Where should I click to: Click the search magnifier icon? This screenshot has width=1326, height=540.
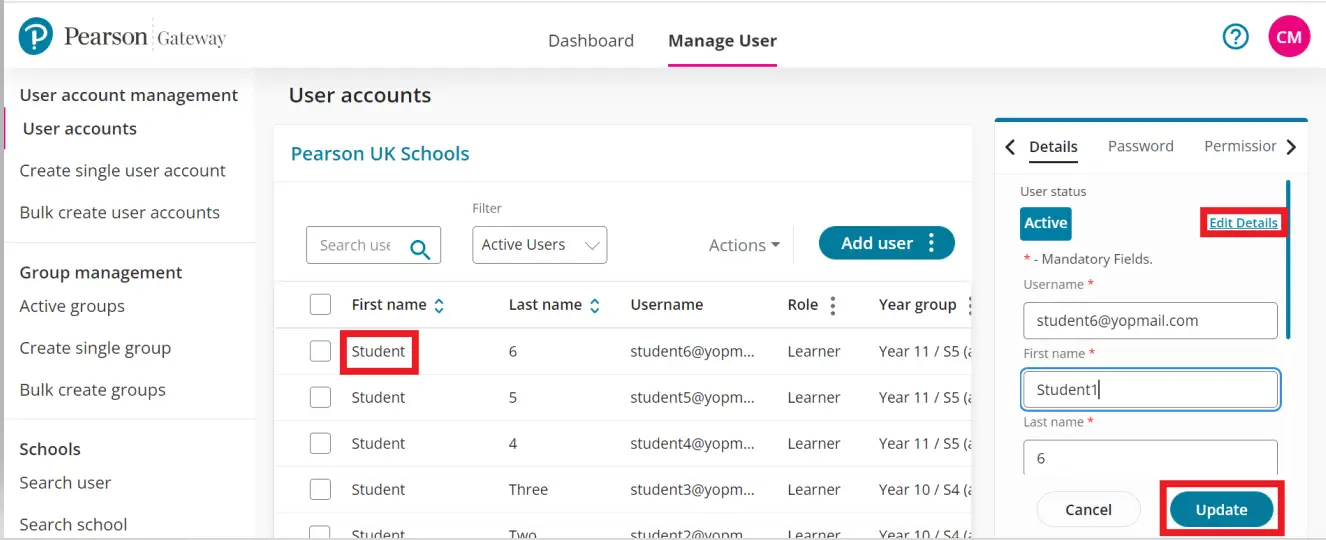(420, 248)
